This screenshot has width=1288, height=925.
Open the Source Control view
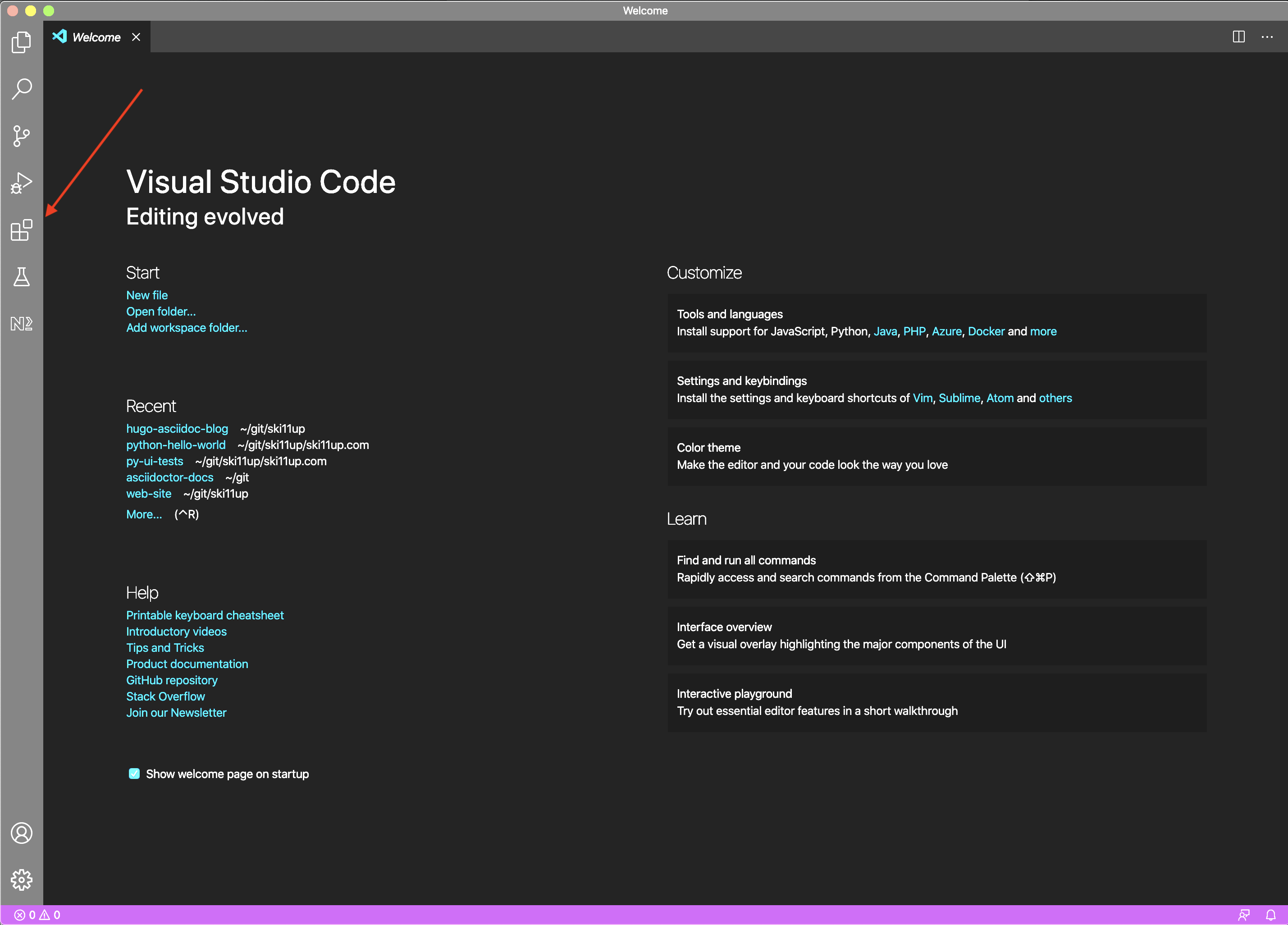click(x=22, y=137)
